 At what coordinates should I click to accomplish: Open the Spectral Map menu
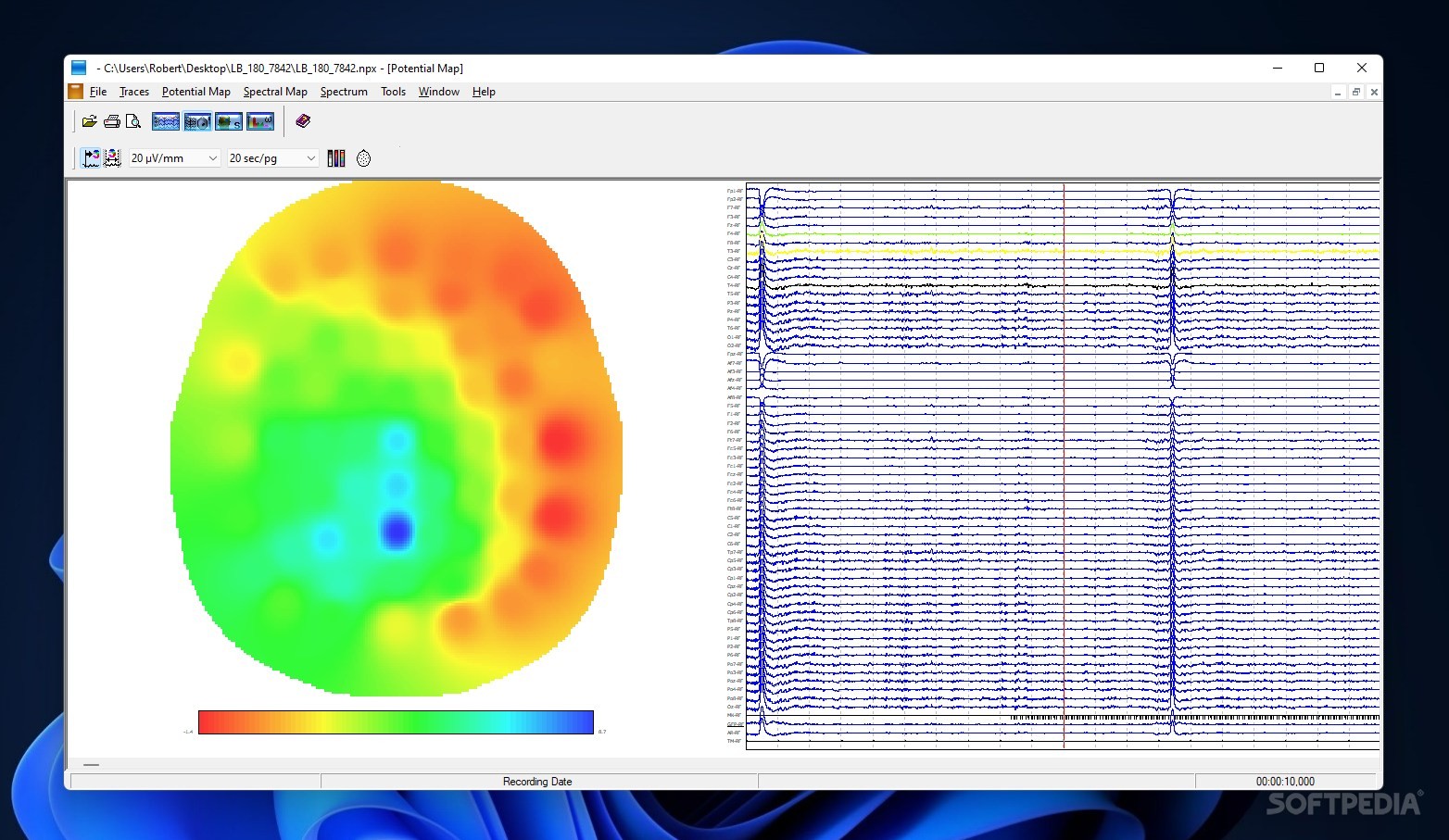[x=275, y=92]
